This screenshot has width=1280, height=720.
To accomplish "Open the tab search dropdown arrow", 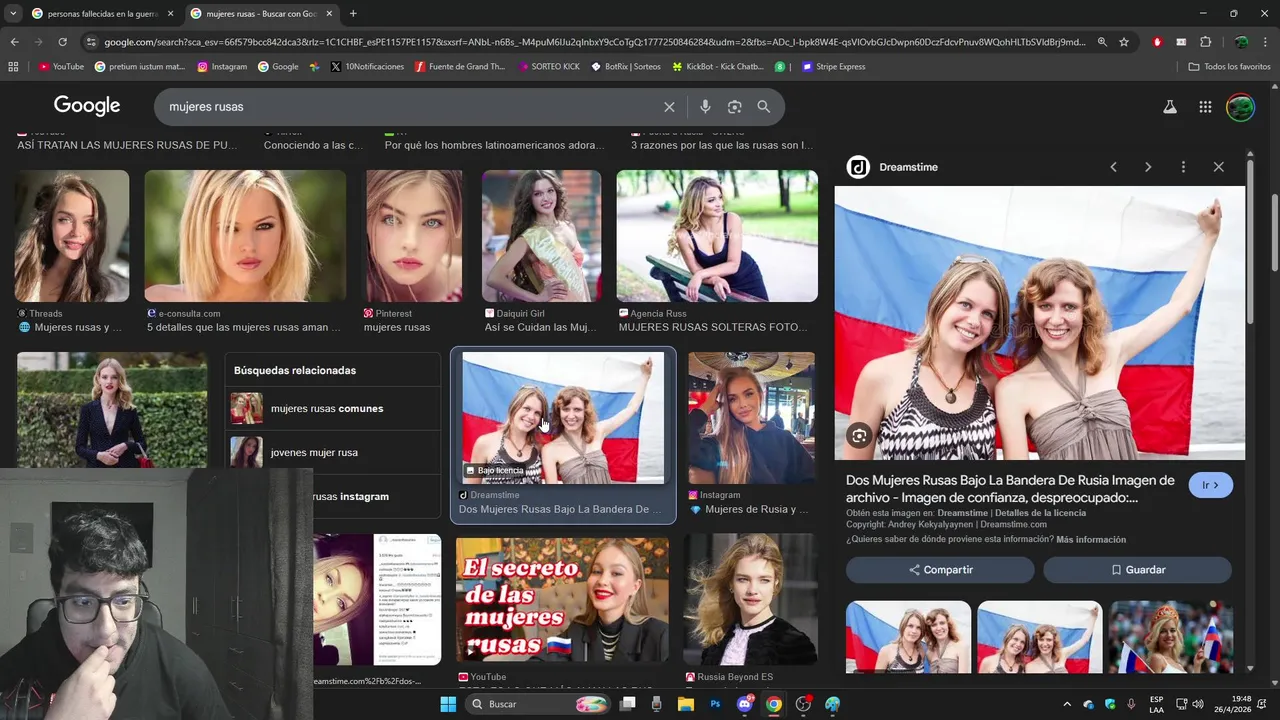I will pyautogui.click(x=12, y=14).
